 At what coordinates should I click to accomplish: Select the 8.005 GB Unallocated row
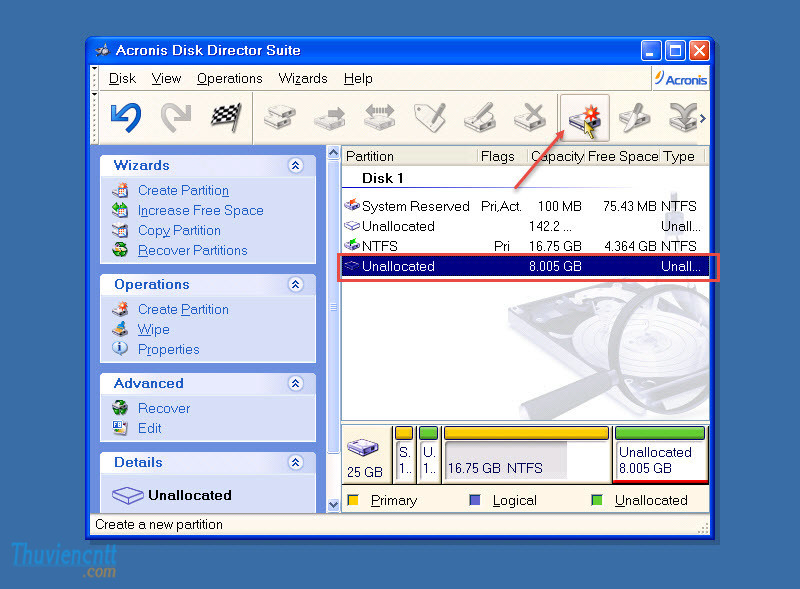tap(525, 266)
